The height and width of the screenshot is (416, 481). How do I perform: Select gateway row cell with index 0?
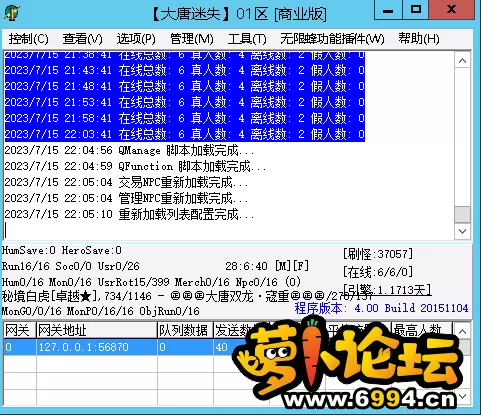[x=20, y=347]
